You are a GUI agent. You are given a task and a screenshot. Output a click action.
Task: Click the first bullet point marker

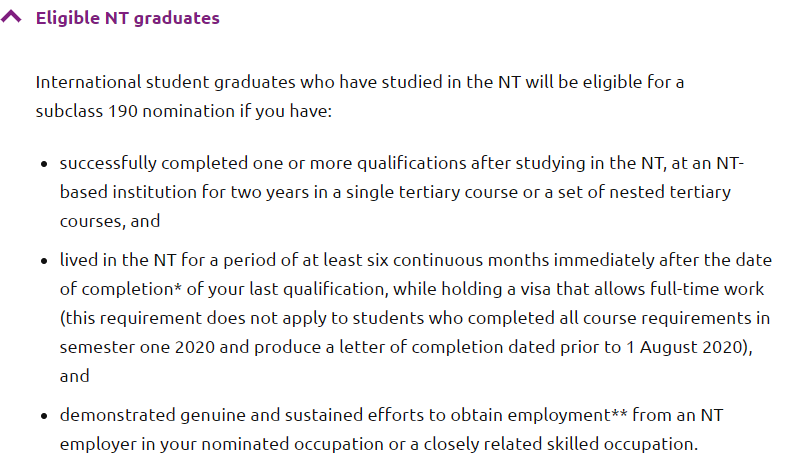pyautogui.click(x=45, y=163)
